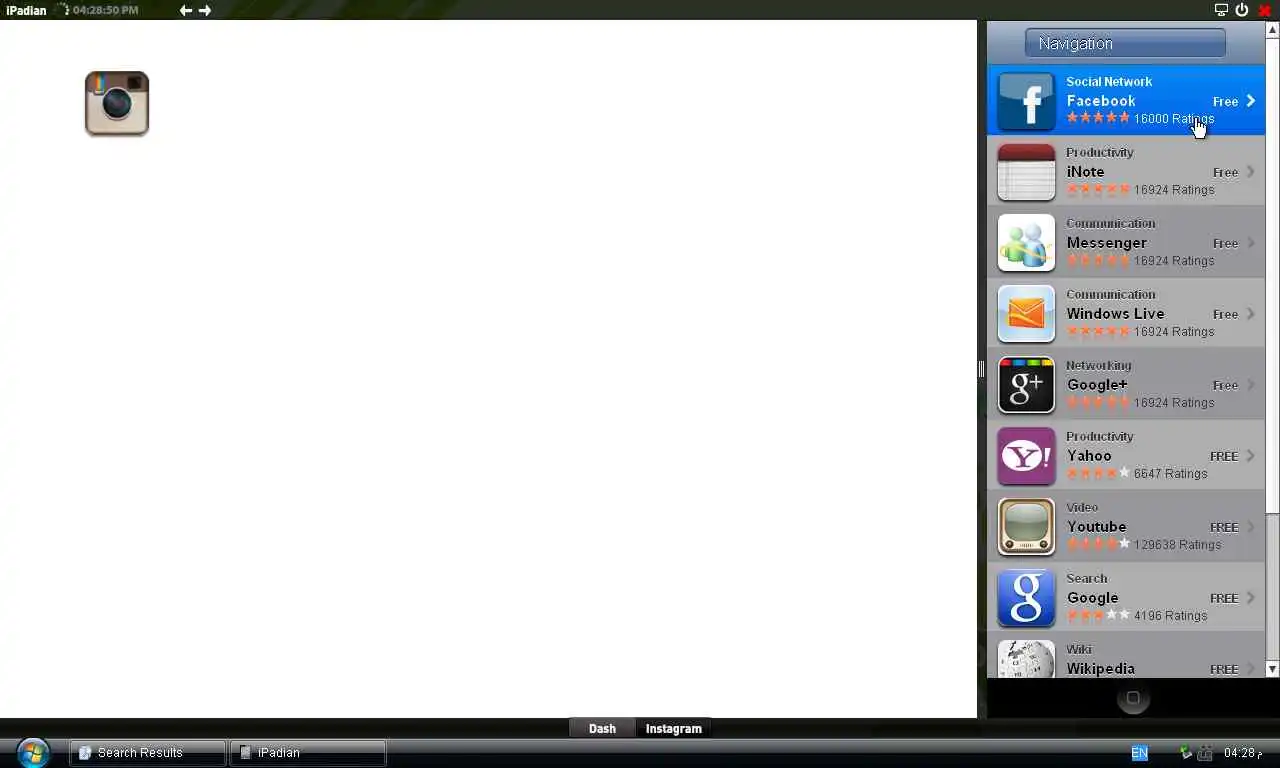1280x768 pixels.
Task: Select the Facebook app icon in the list
Action: tap(1026, 101)
